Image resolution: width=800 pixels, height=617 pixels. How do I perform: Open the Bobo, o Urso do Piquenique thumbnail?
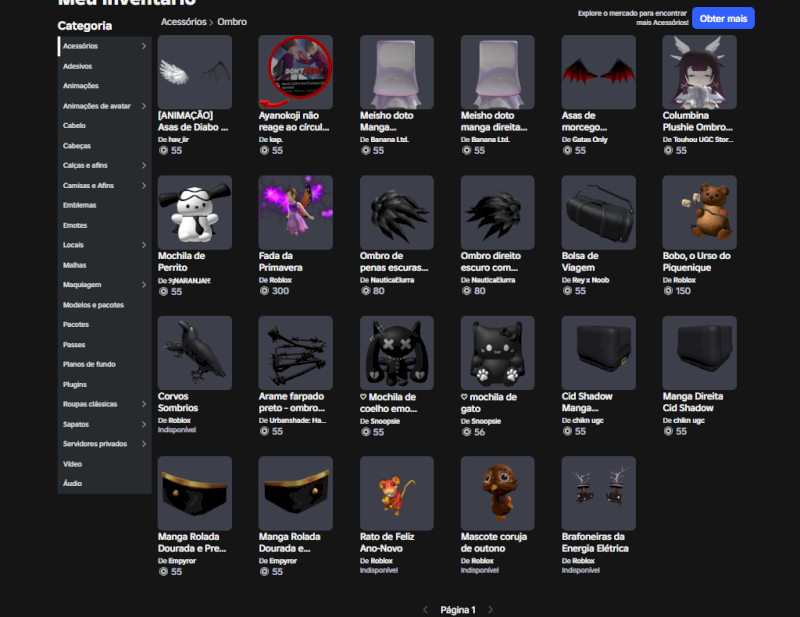699,212
